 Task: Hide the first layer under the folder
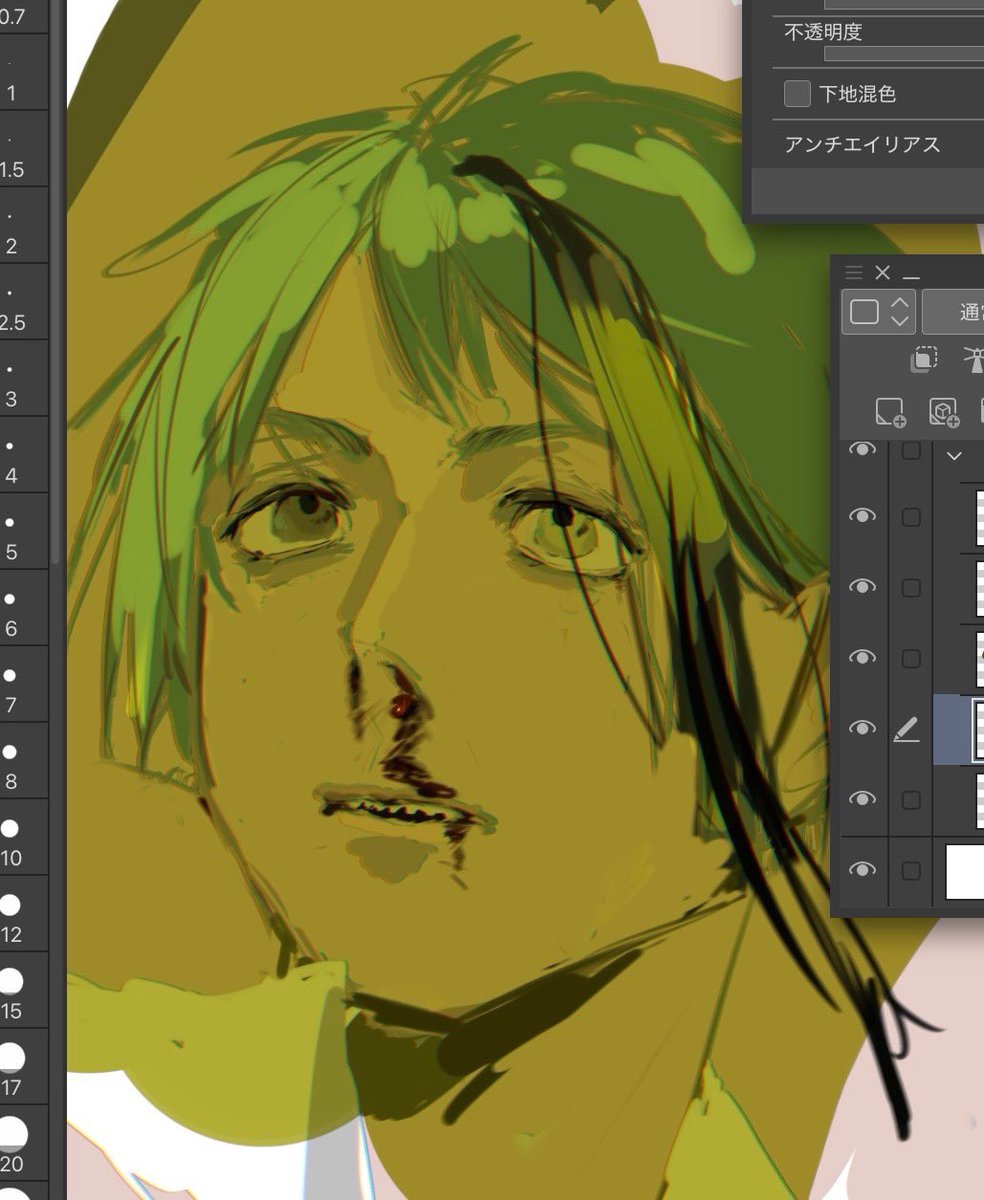click(x=862, y=516)
